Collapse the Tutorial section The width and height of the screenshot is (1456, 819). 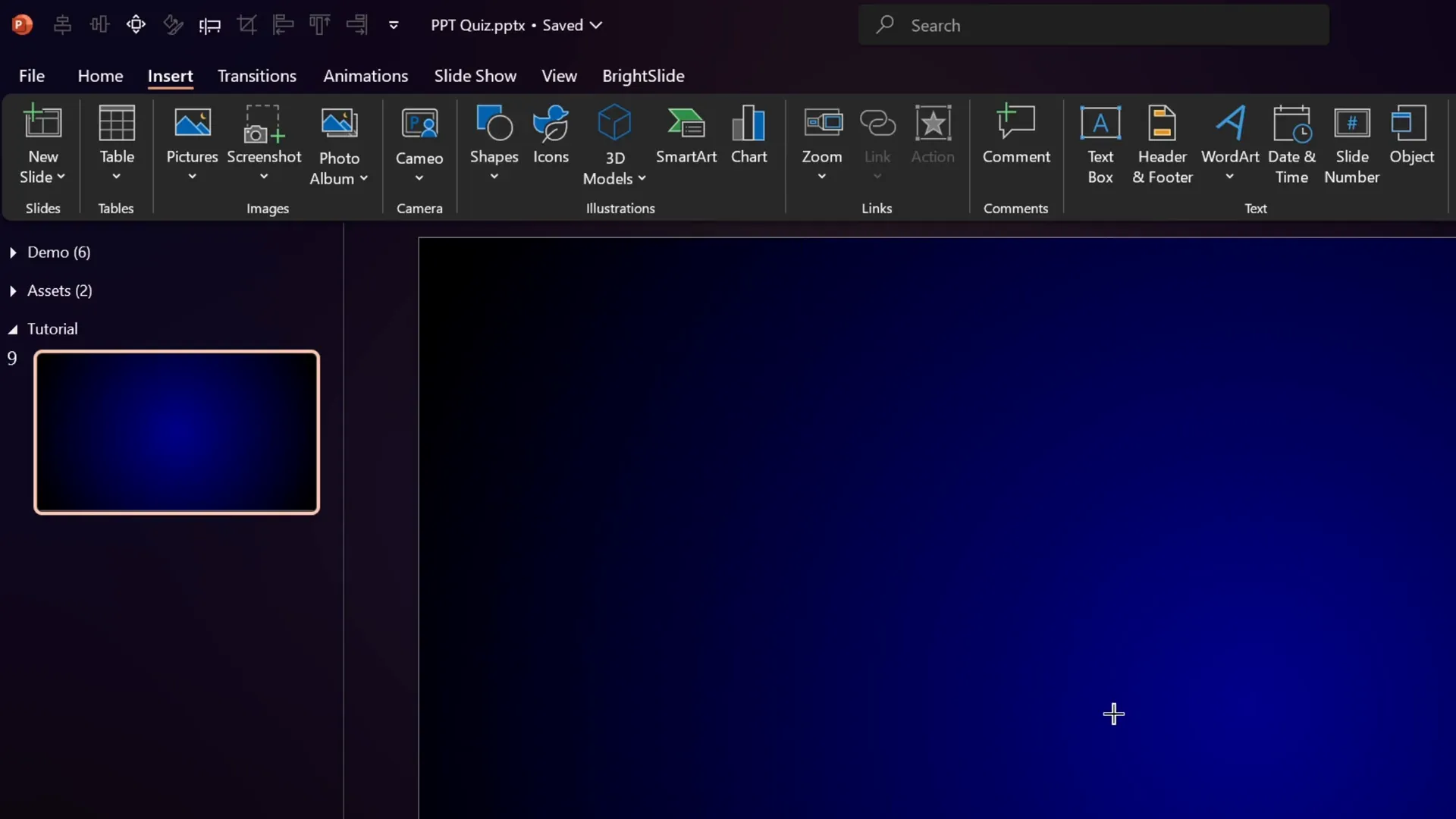(x=13, y=329)
